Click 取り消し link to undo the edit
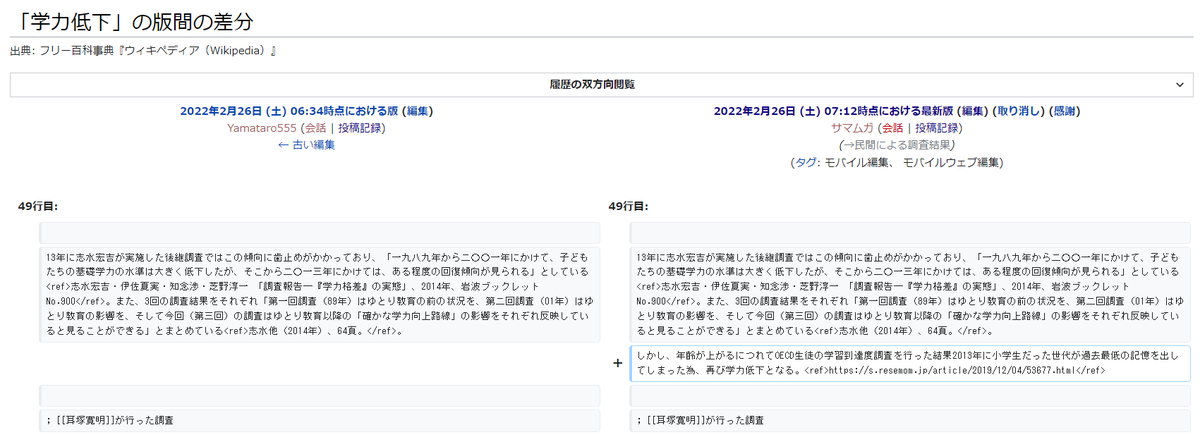 (x=1018, y=111)
